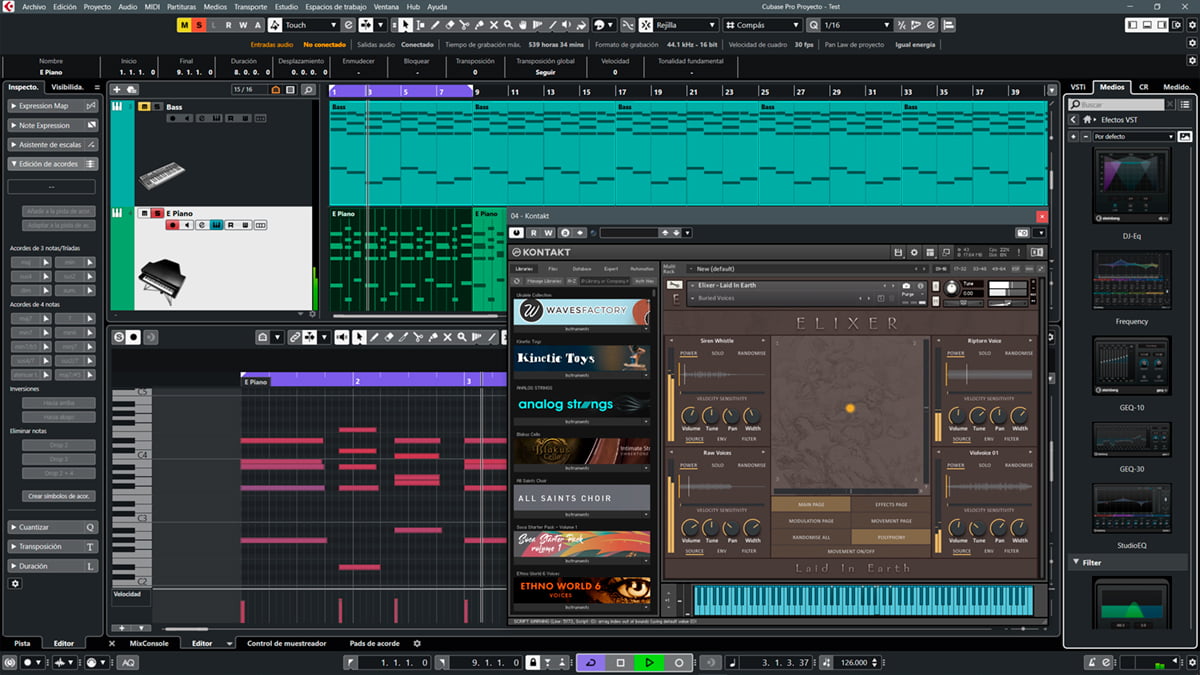Open the Archivo menu

[33, 6]
